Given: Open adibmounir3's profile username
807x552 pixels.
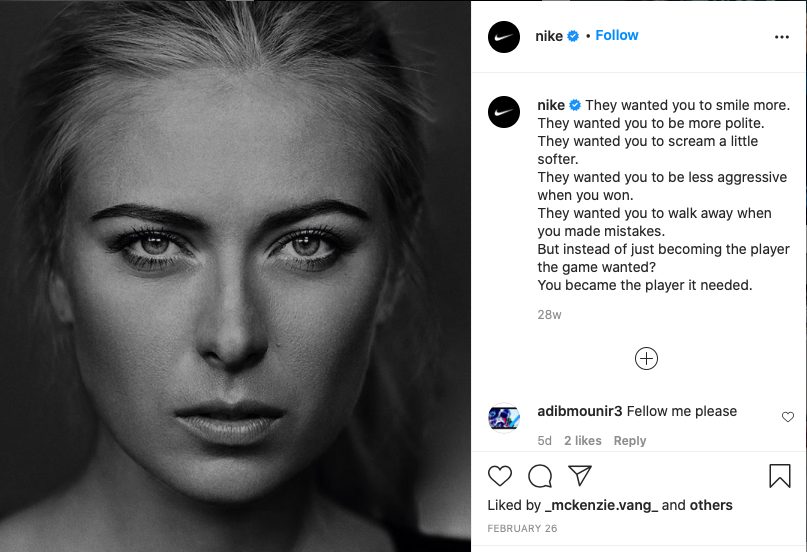Looking at the screenshot, I should tap(580, 411).
